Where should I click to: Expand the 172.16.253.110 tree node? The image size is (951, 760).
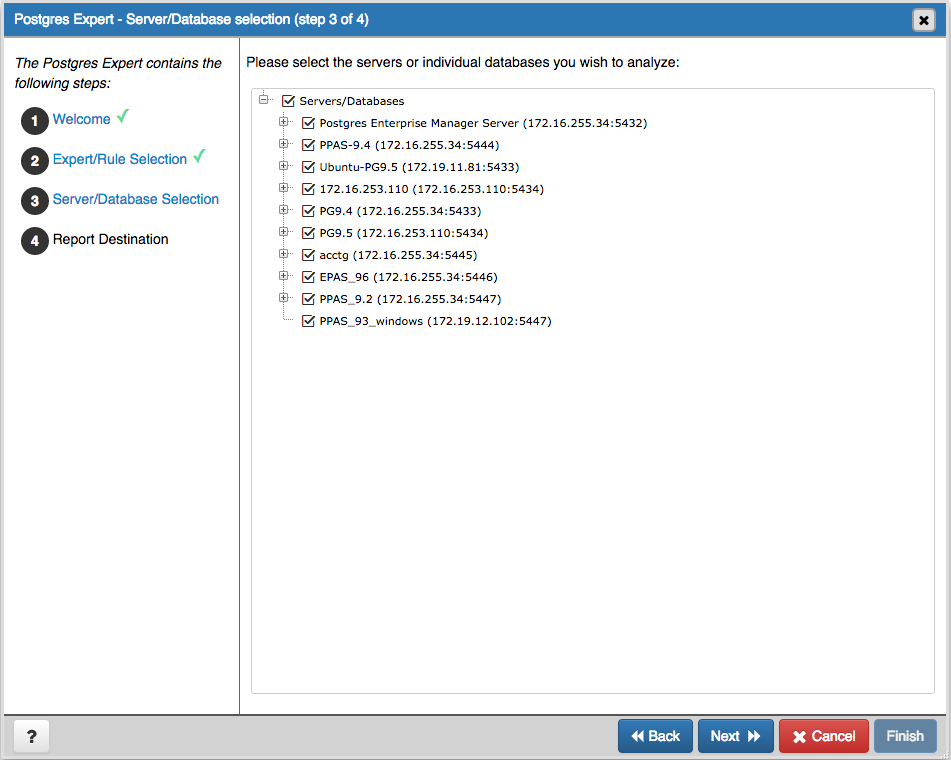283,187
